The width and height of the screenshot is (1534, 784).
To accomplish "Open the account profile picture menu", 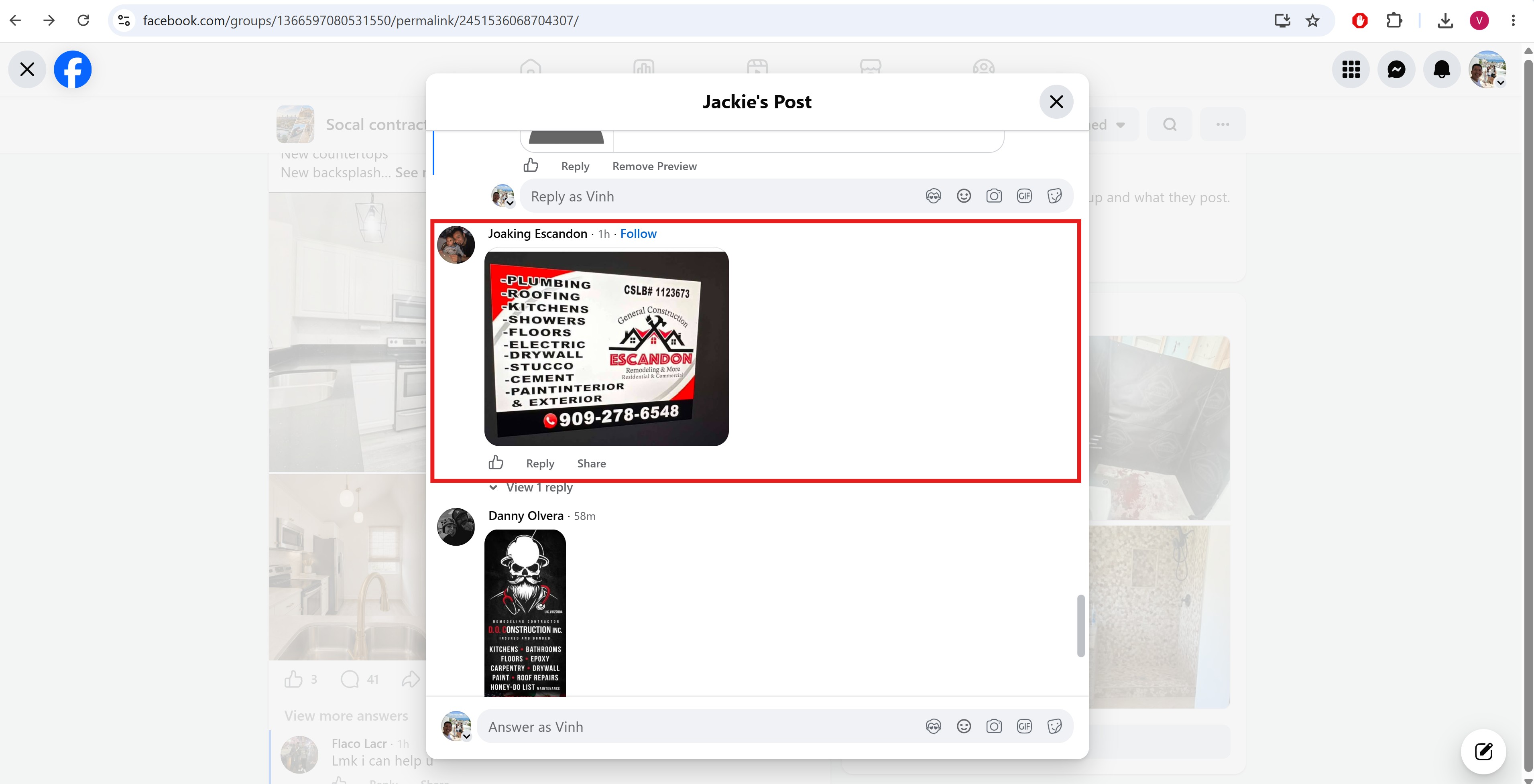I will tap(1487, 70).
